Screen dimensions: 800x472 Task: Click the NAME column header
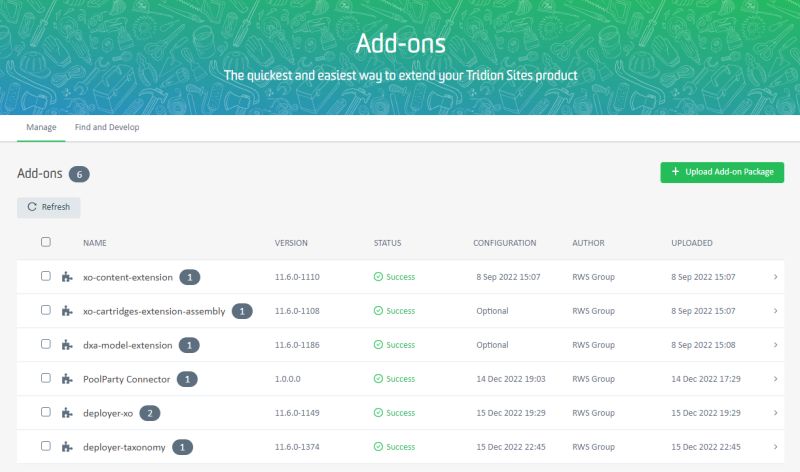[95, 243]
